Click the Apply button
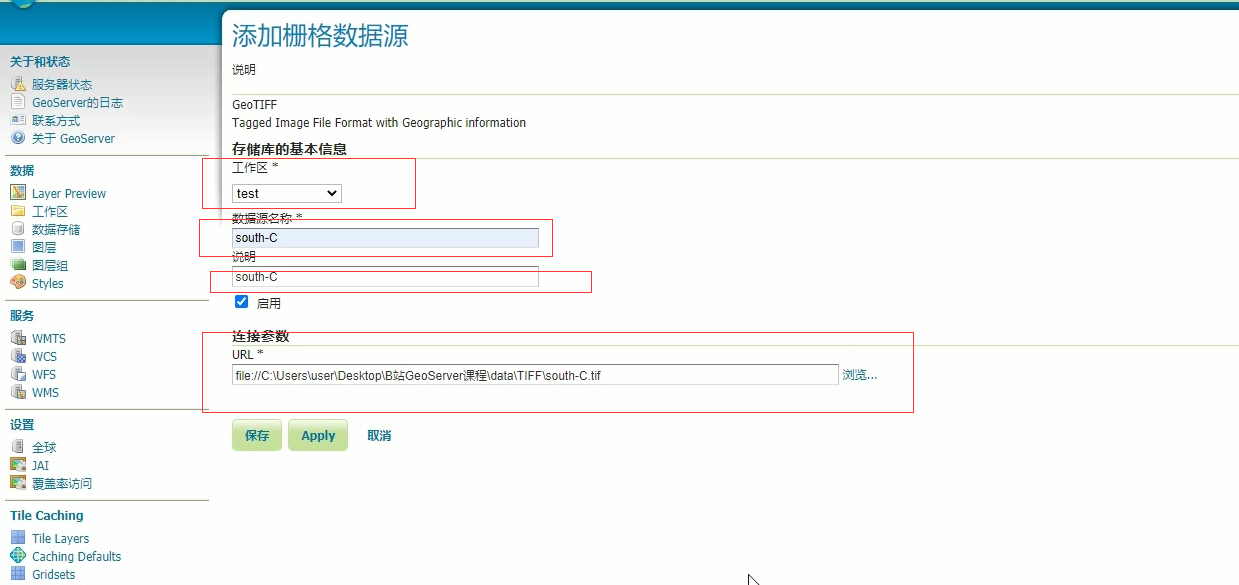Image resolution: width=1239 pixels, height=585 pixels. (x=318, y=435)
